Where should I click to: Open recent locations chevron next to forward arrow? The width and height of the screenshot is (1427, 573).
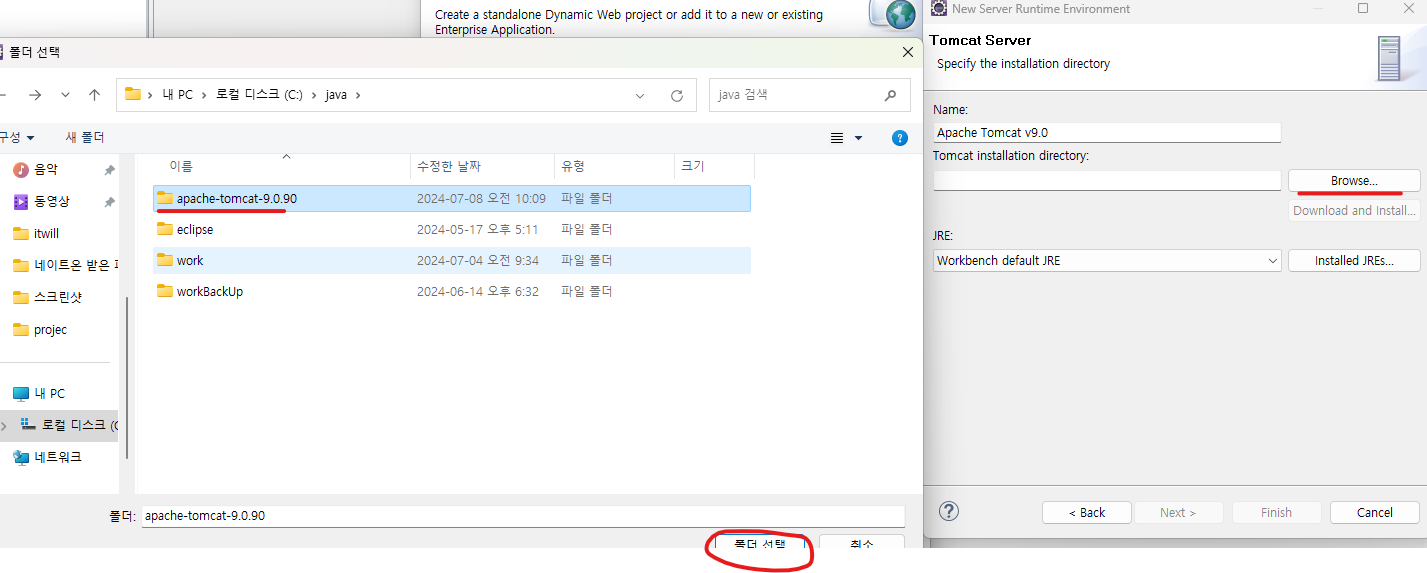pyautogui.click(x=65, y=95)
